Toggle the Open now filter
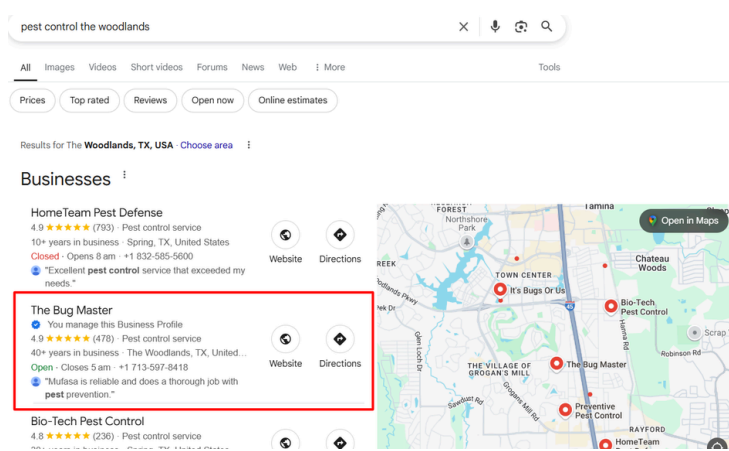Viewport: 729px width, 451px height. [212, 100]
